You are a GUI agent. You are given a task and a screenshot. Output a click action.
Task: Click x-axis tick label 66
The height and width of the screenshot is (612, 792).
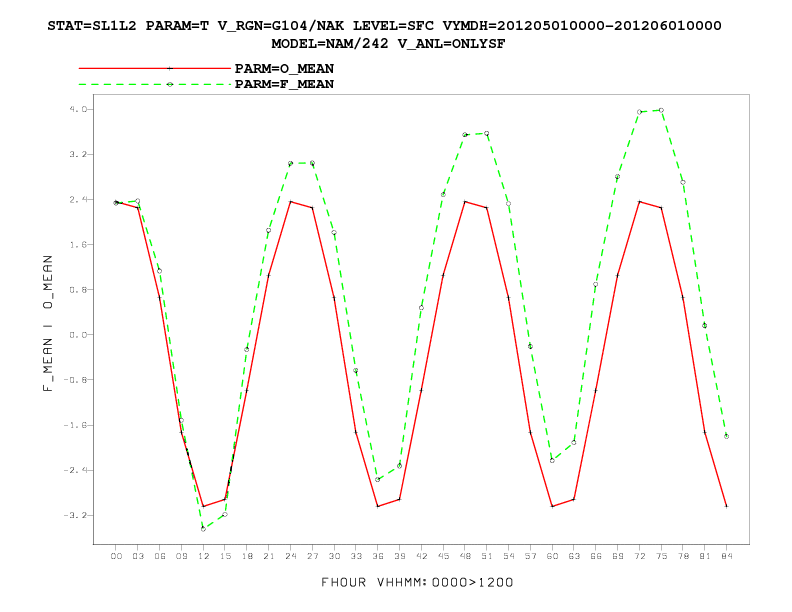[596, 556]
